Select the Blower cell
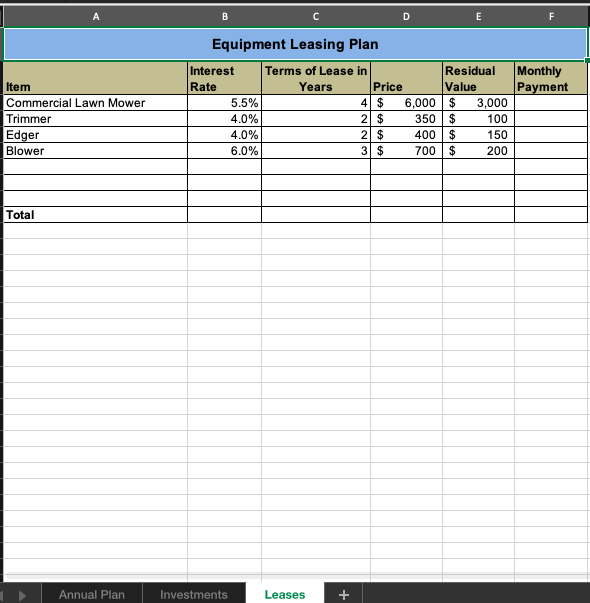 coord(95,151)
